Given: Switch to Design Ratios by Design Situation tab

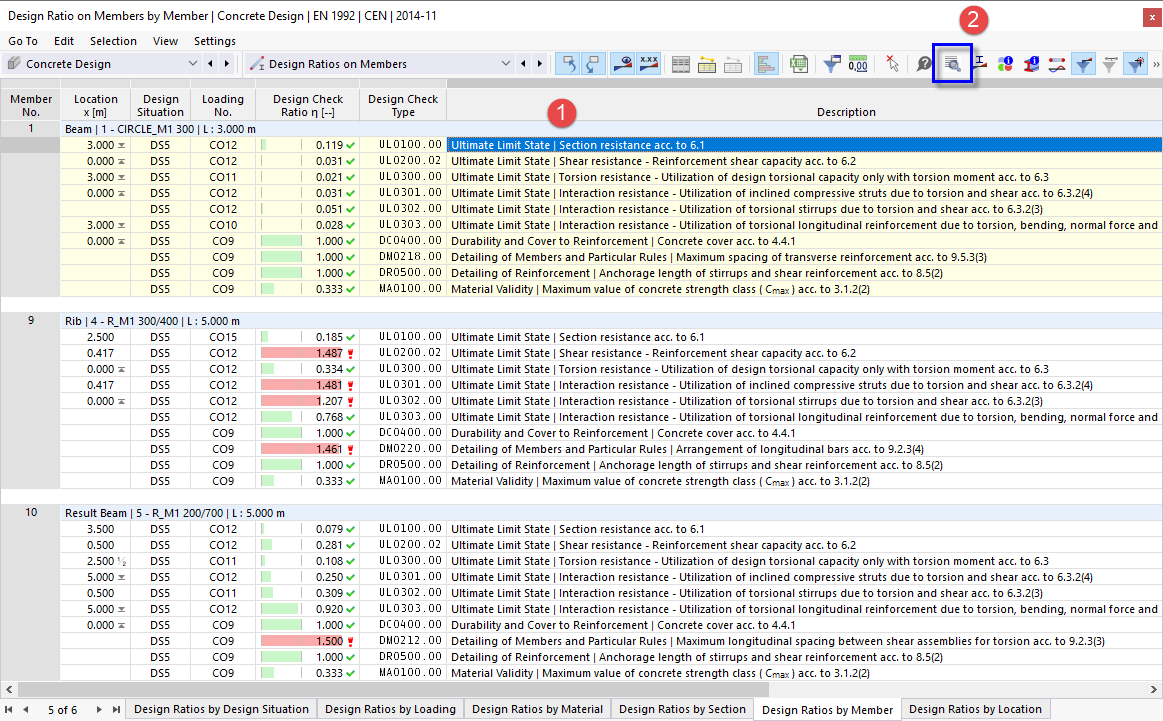Looking at the screenshot, I should pyautogui.click(x=221, y=709).
